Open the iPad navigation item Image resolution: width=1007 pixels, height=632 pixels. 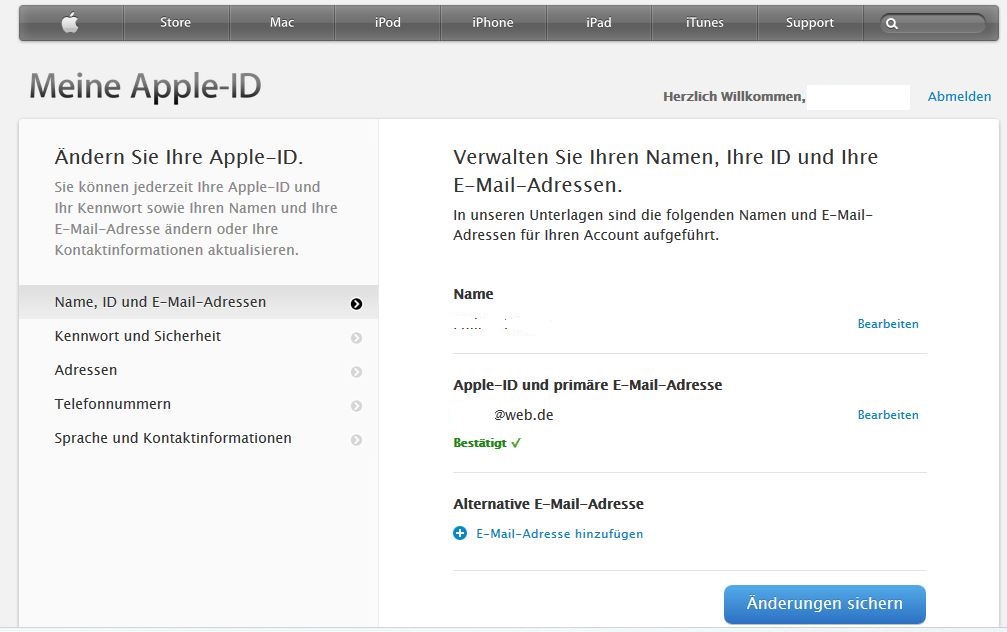(x=599, y=23)
